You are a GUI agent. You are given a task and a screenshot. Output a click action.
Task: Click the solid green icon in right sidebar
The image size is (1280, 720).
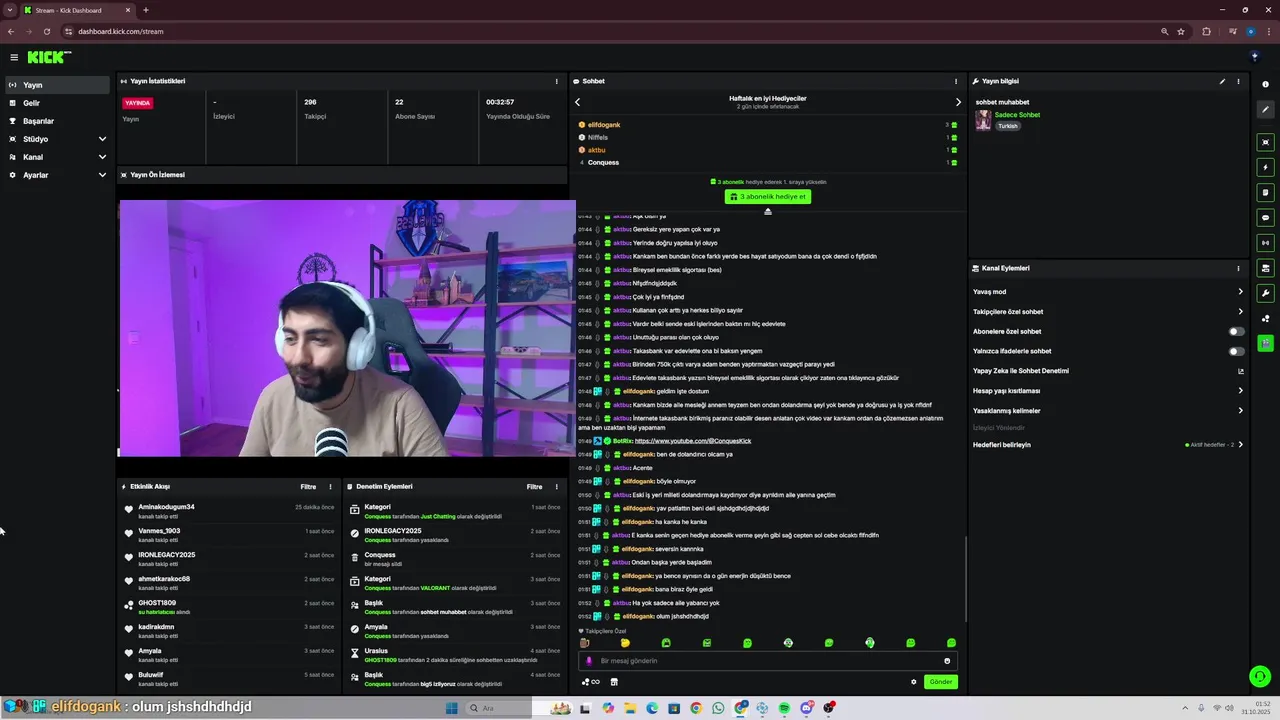point(1266,343)
